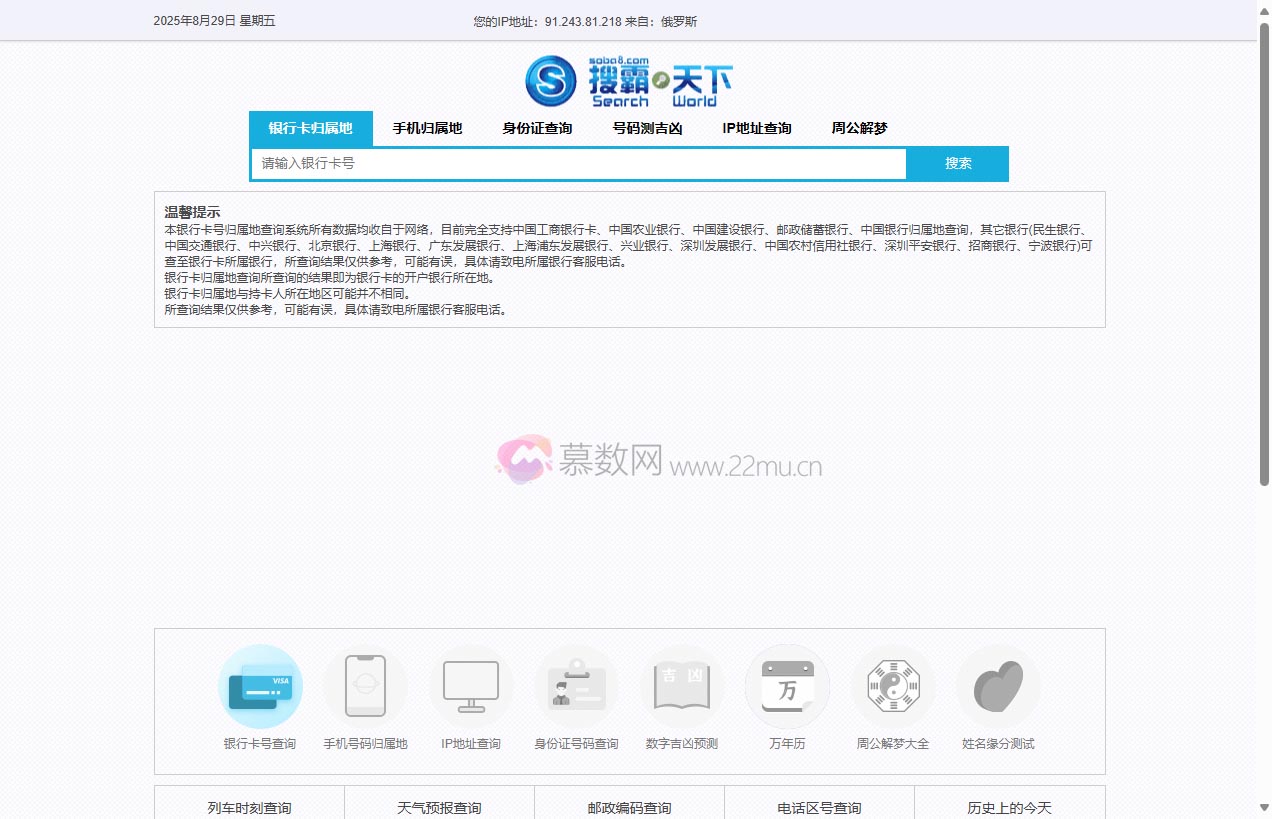Open the 历史上的今天 link
The width and height of the screenshot is (1272, 819).
tap(1009, 807)
